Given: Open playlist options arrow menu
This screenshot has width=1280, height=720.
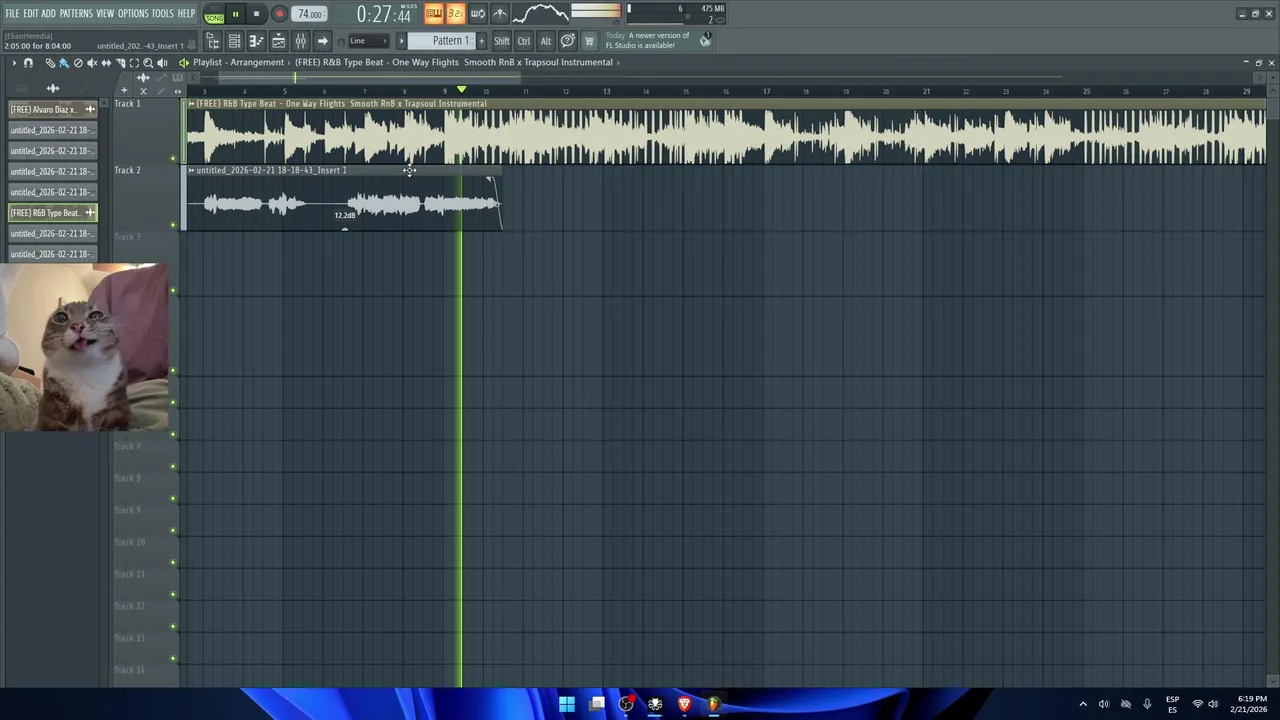Looking at the screenshot, I should (14, 63).
